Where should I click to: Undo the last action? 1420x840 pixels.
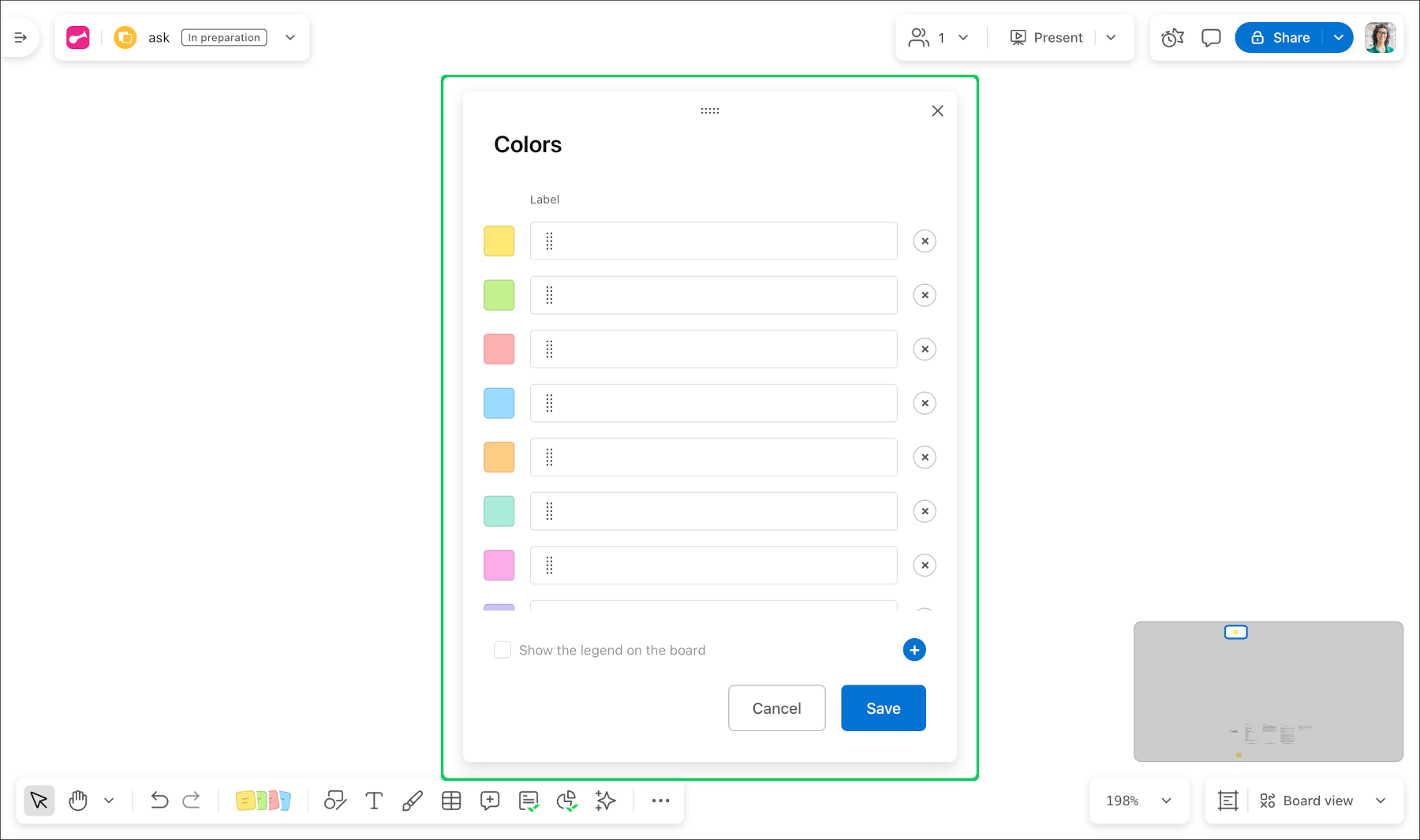click(x=159, y=800)
